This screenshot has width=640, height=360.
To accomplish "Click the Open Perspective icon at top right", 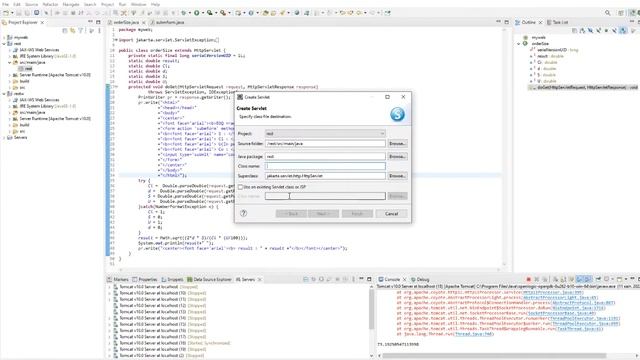I will (x=621, y=13).
